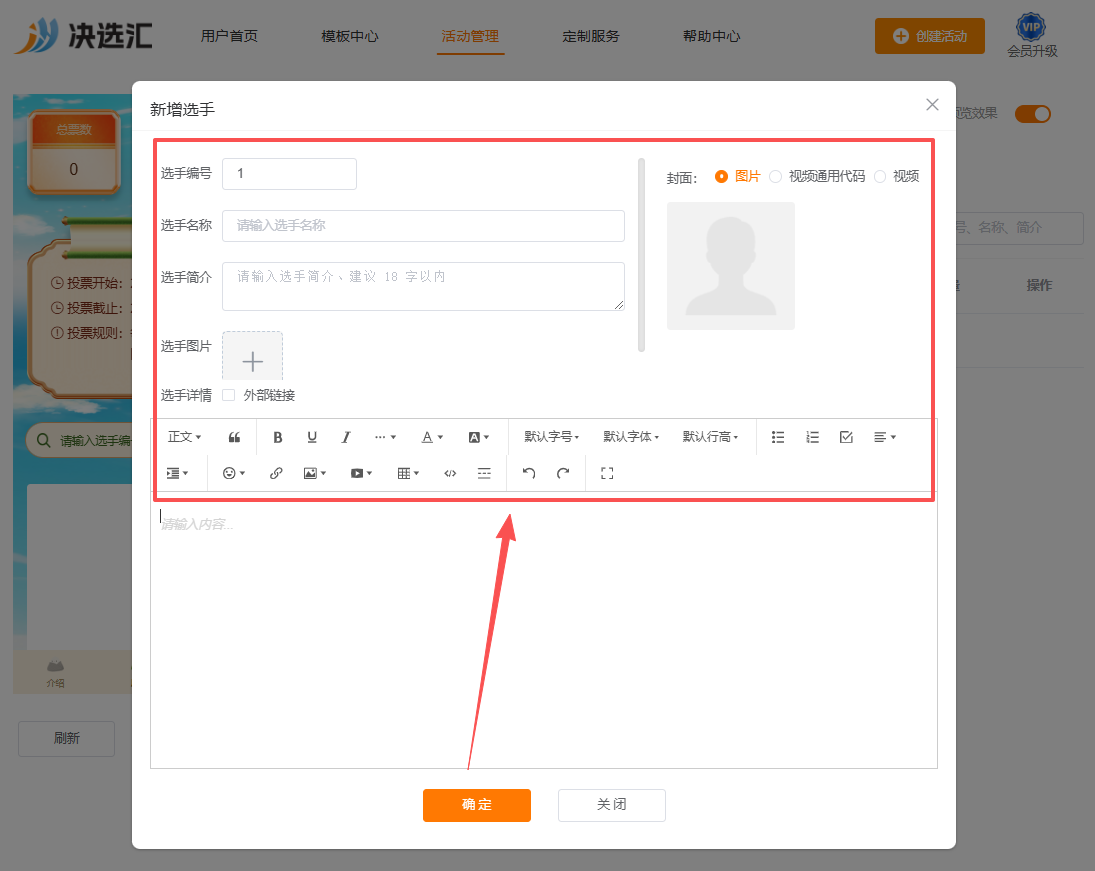
Task: Click the 决选汇 logo
Action: [x=83, y=36]
